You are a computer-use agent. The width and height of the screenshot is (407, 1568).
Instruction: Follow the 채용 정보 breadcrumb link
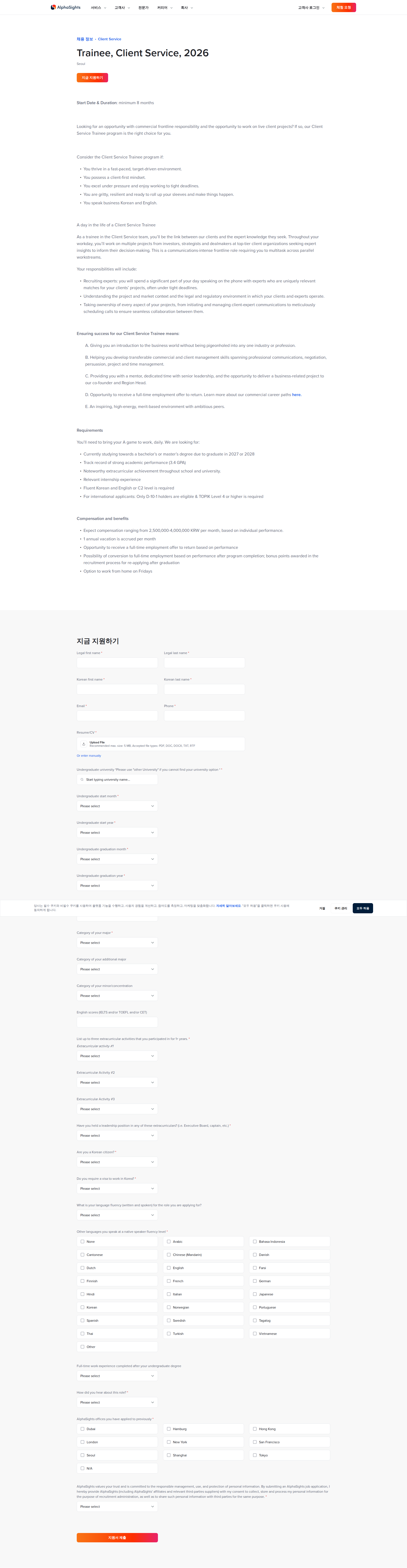click(85, 39)
